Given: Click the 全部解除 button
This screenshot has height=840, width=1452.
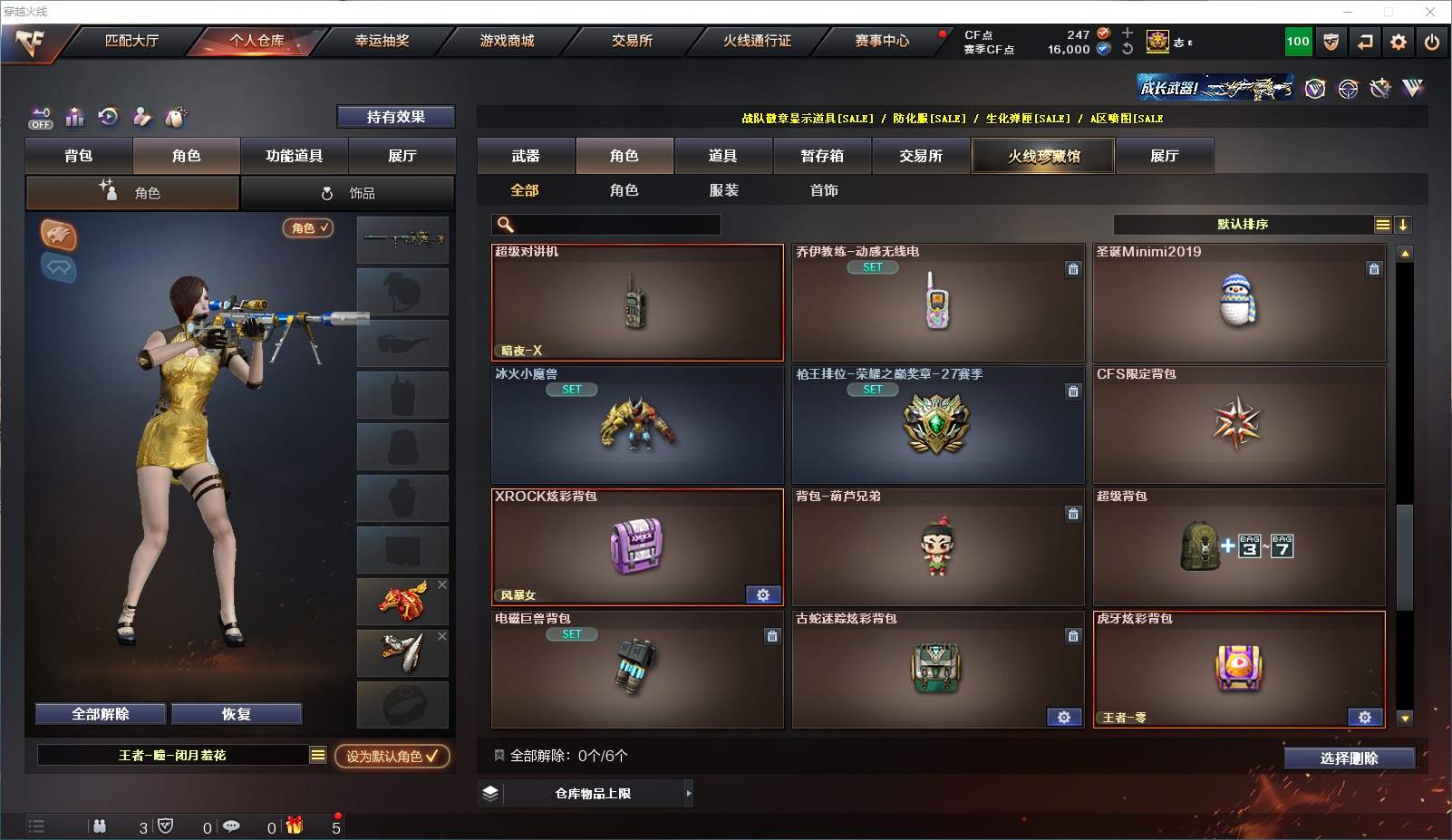Looking at the screenshot, I should [x=101, y=714].
